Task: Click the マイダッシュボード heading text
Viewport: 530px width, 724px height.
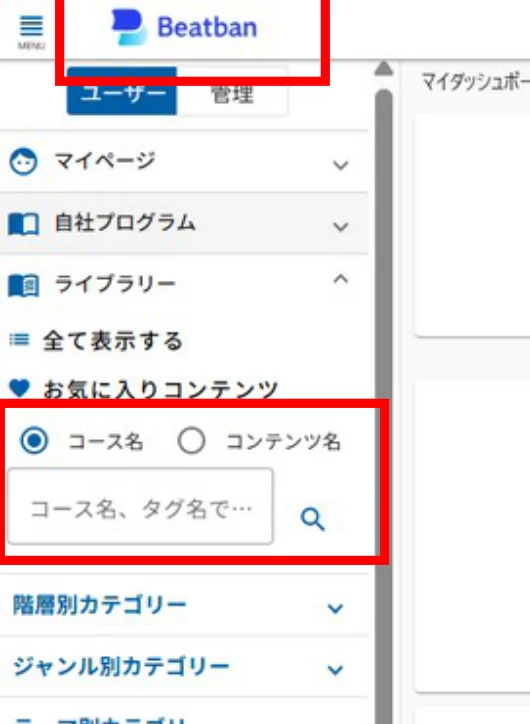Action: click(476, 82)
